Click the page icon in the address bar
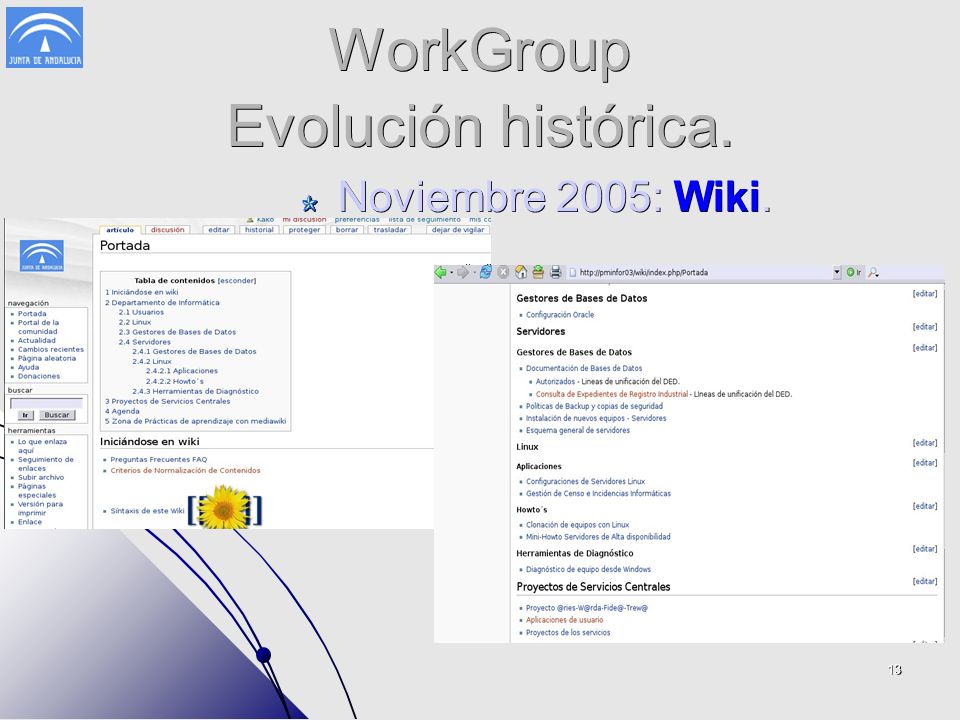This screenshot has width=960, height=720. tap(573, 272)
